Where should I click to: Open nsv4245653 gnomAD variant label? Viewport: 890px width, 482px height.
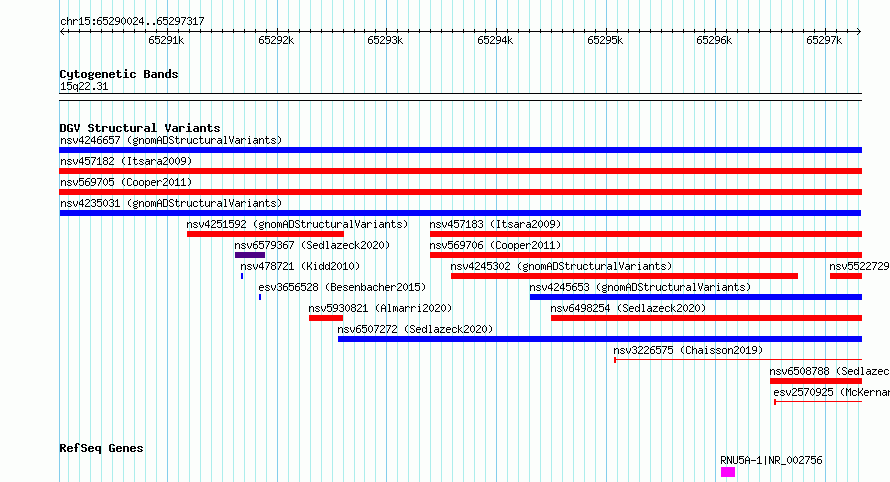(640, 287)
